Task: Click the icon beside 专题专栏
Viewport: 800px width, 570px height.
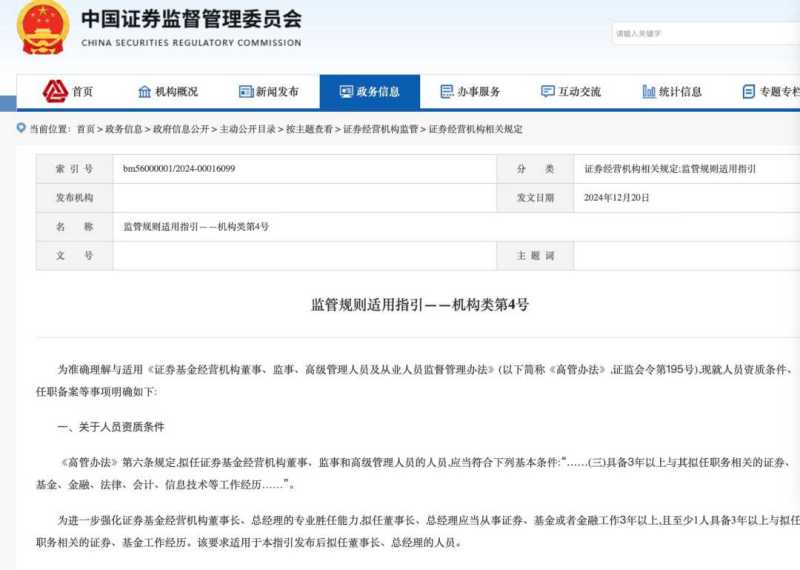Action: tap(748, 92)
